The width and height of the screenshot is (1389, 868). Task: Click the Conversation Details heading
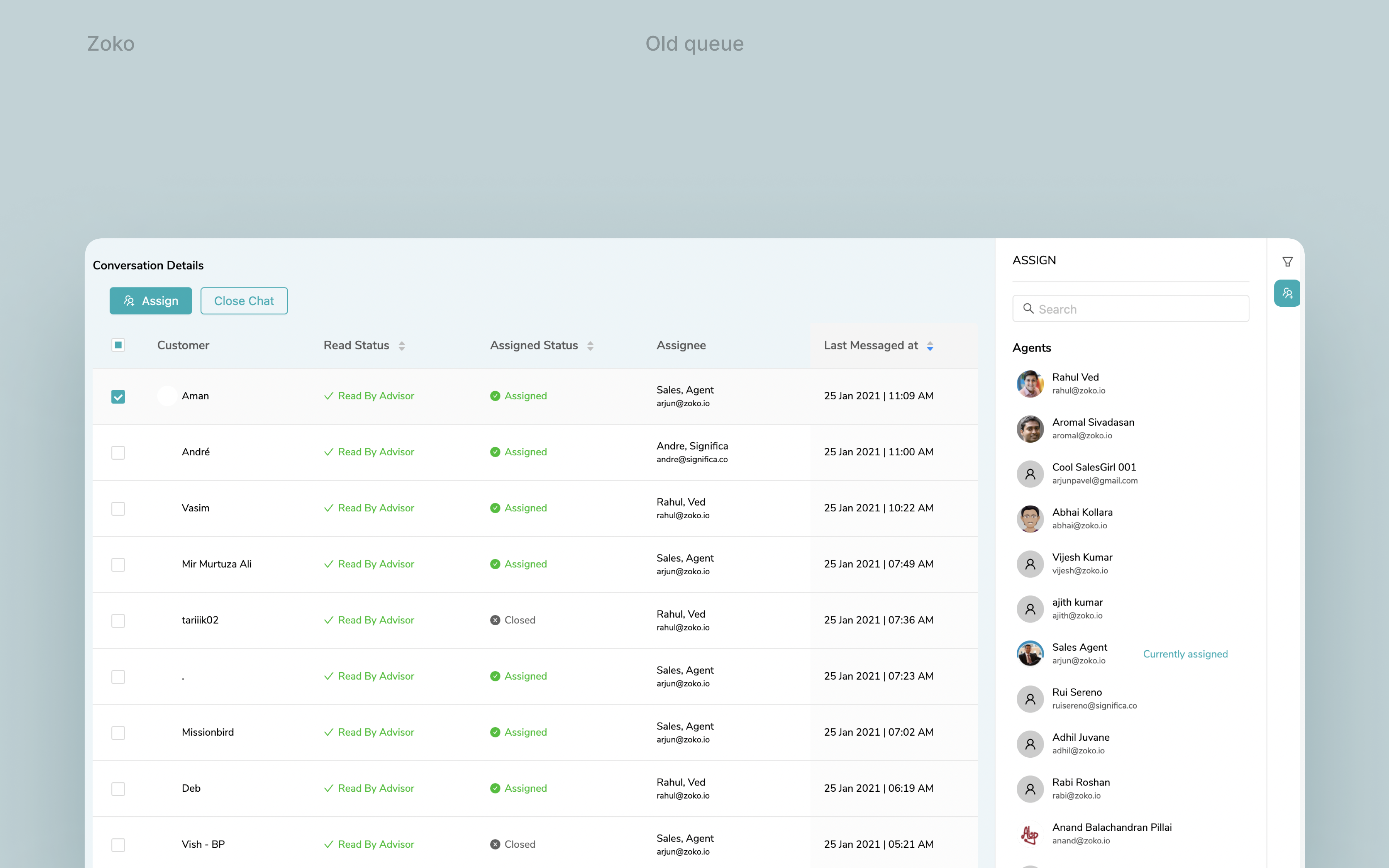(148, 265)
